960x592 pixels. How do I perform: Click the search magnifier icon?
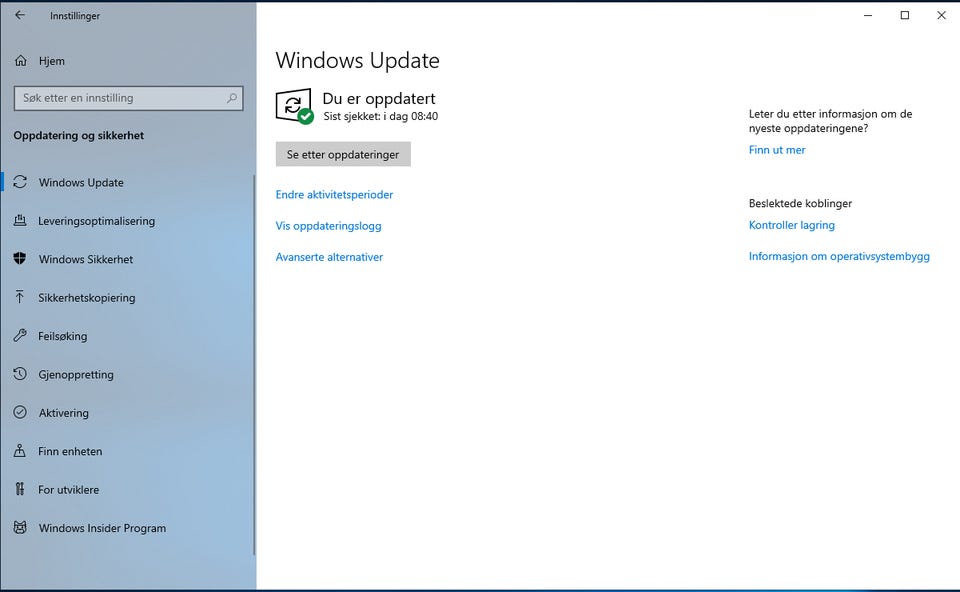[x=232, y=98]
